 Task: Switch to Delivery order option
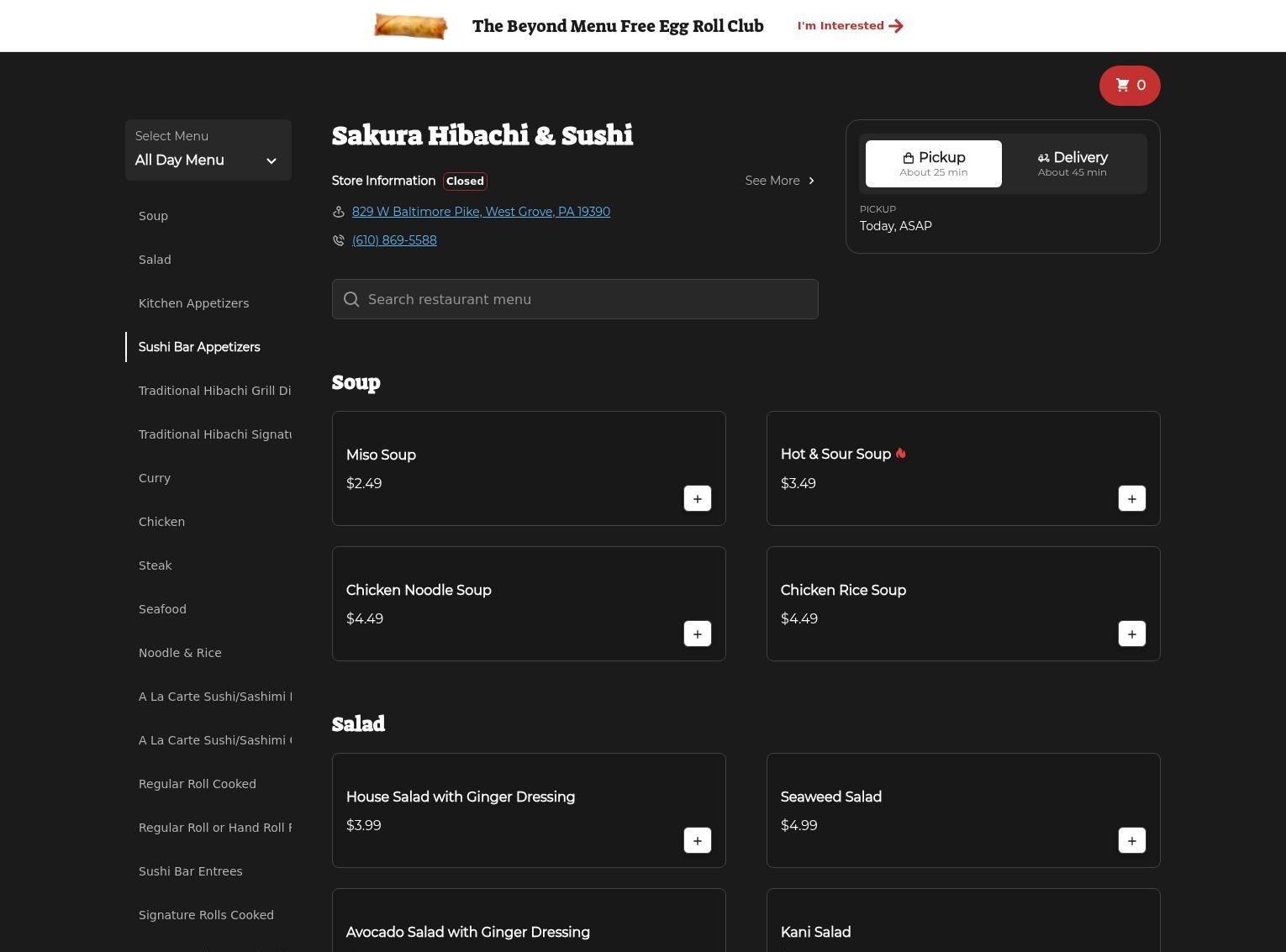pyautogui.click(x=1072, y=164)
